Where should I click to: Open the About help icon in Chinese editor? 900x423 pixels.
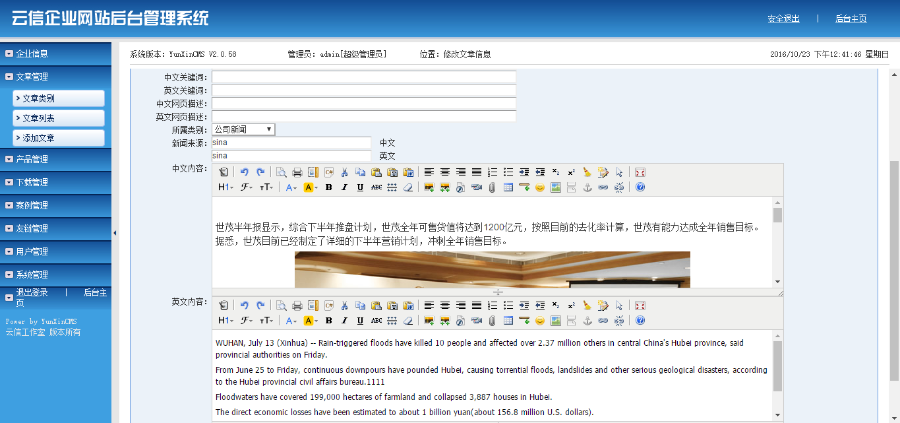pos(640,187)
